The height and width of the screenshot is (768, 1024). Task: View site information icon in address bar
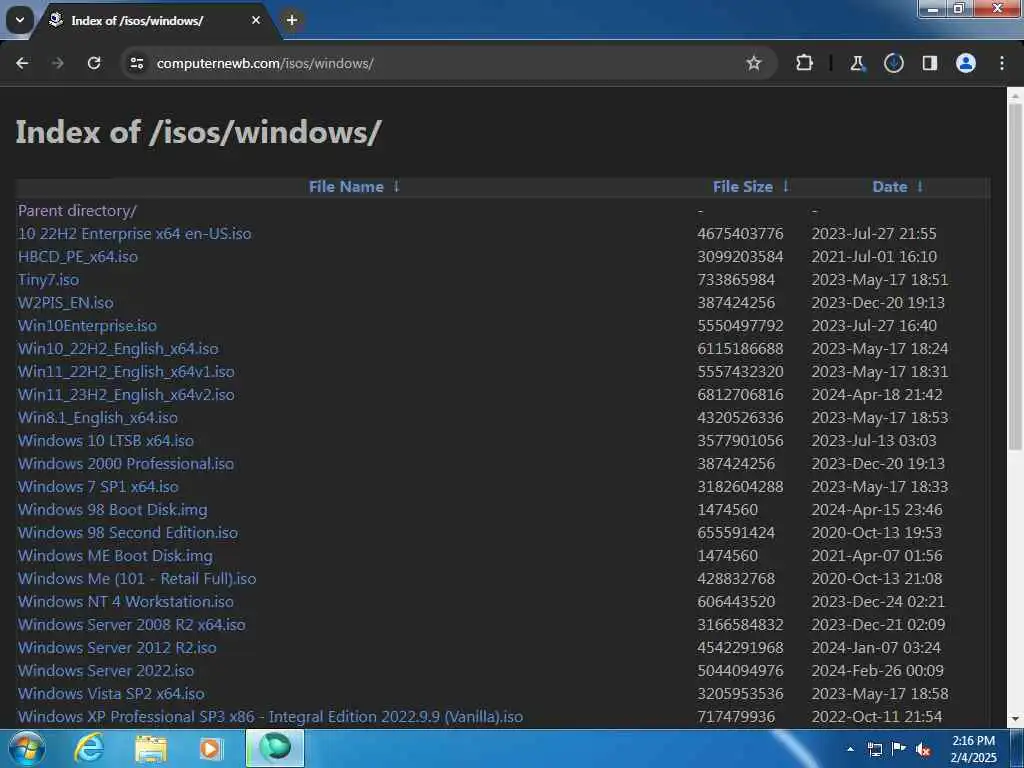[x=136, y=63]
